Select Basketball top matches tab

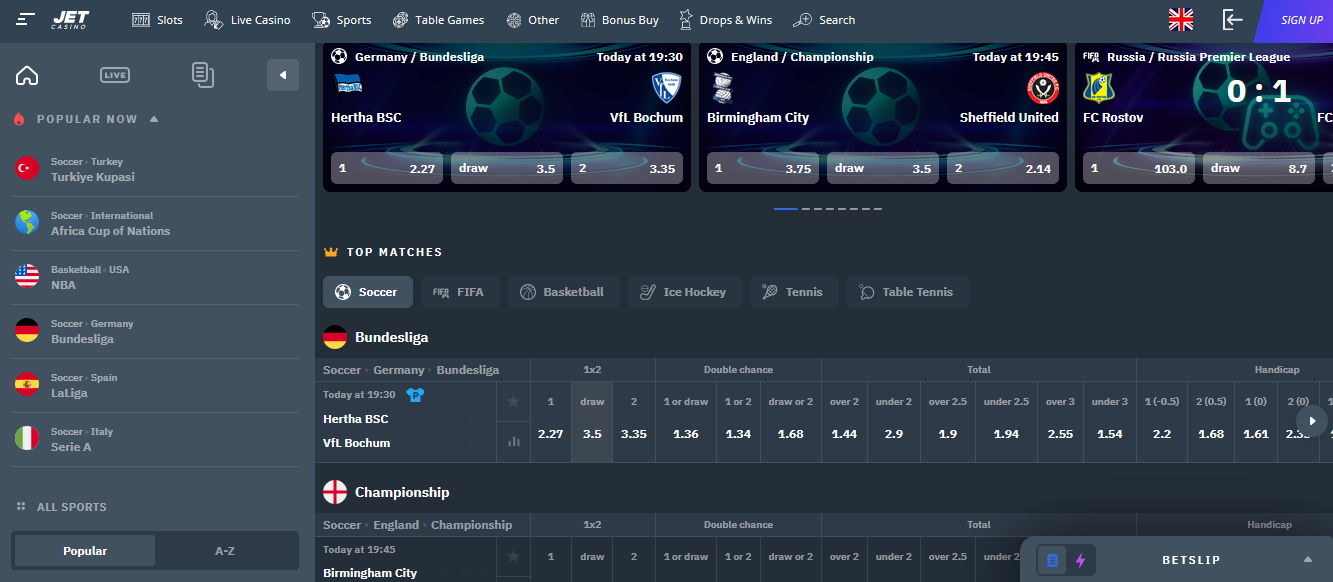click(x=563, y=292)
